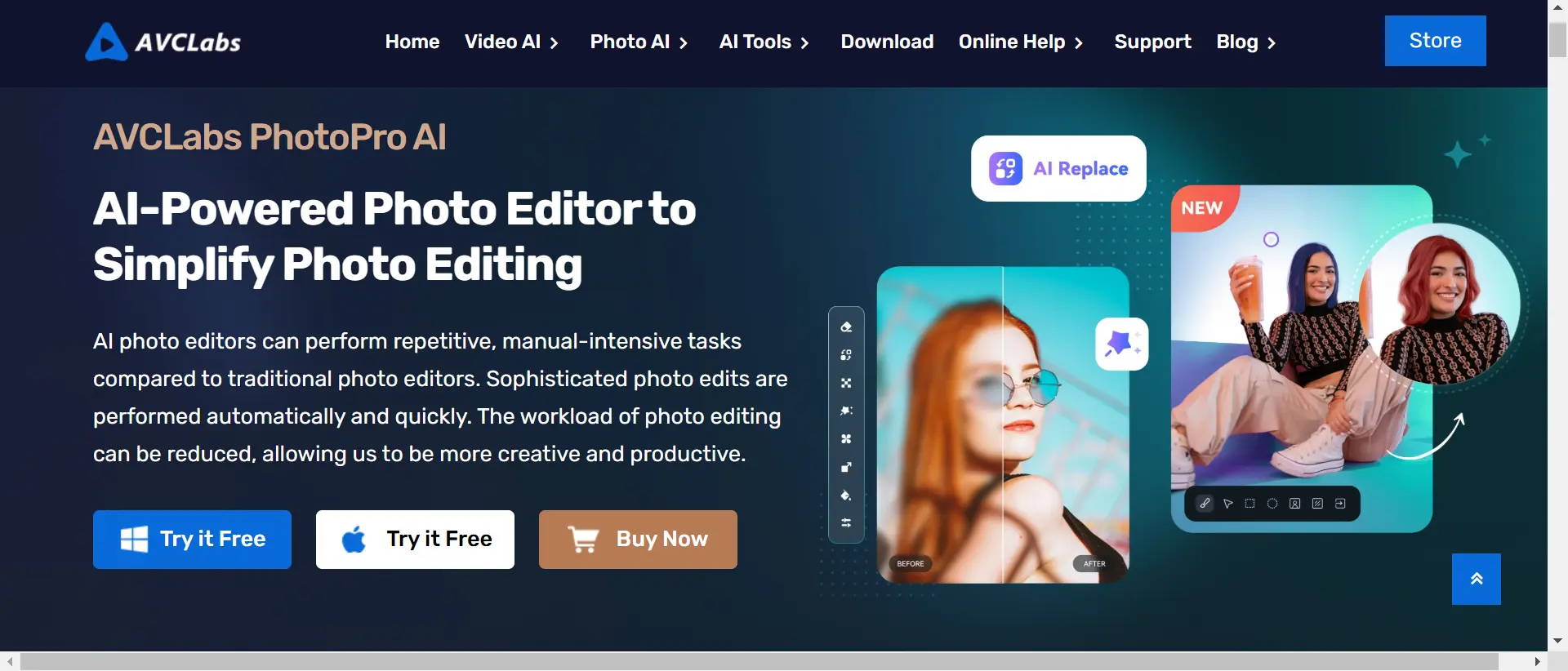Open the Support page
This screenshot has height=671, width=1568.
tap(1152, 42)
